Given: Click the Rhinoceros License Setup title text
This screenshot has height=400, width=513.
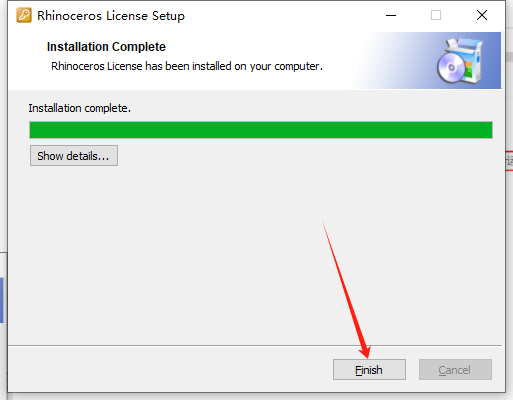Looking at the screenshot, I should click(x=111, y=16).
